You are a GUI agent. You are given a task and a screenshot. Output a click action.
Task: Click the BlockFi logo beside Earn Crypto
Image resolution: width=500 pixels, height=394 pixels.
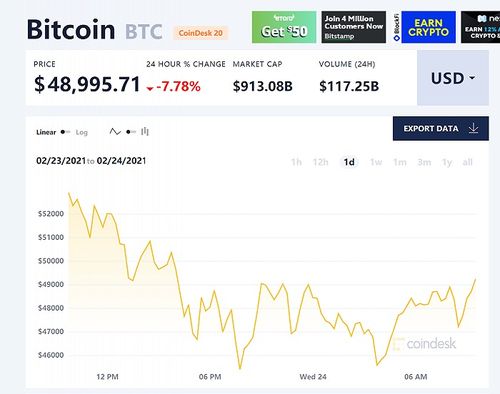pyautogui.click(x=397, y=27)
